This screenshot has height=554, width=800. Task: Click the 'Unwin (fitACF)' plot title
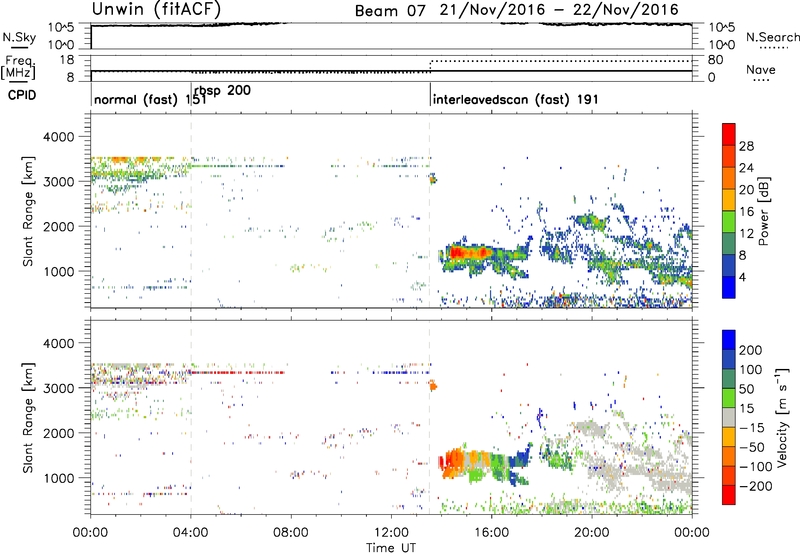tap(156, 10)
